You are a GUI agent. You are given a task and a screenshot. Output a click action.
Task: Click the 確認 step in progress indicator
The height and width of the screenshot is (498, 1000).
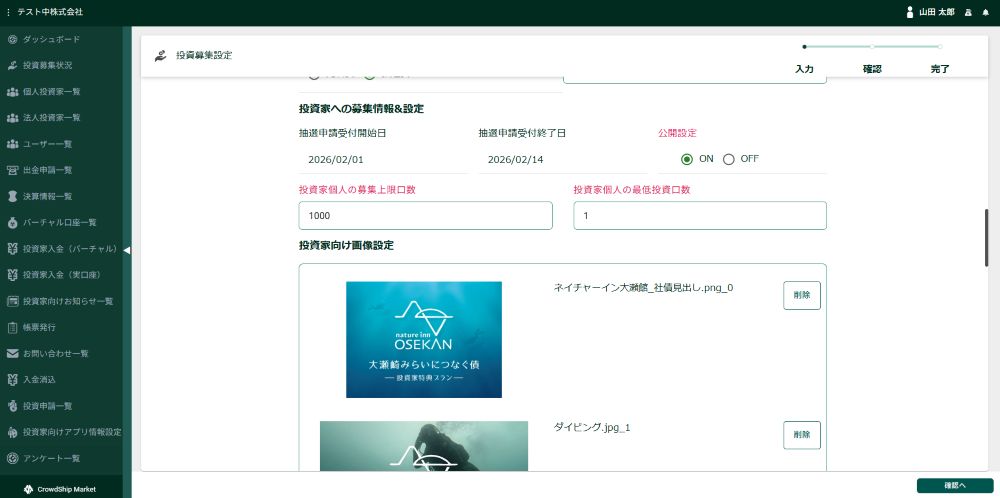[x=872, y=69]
